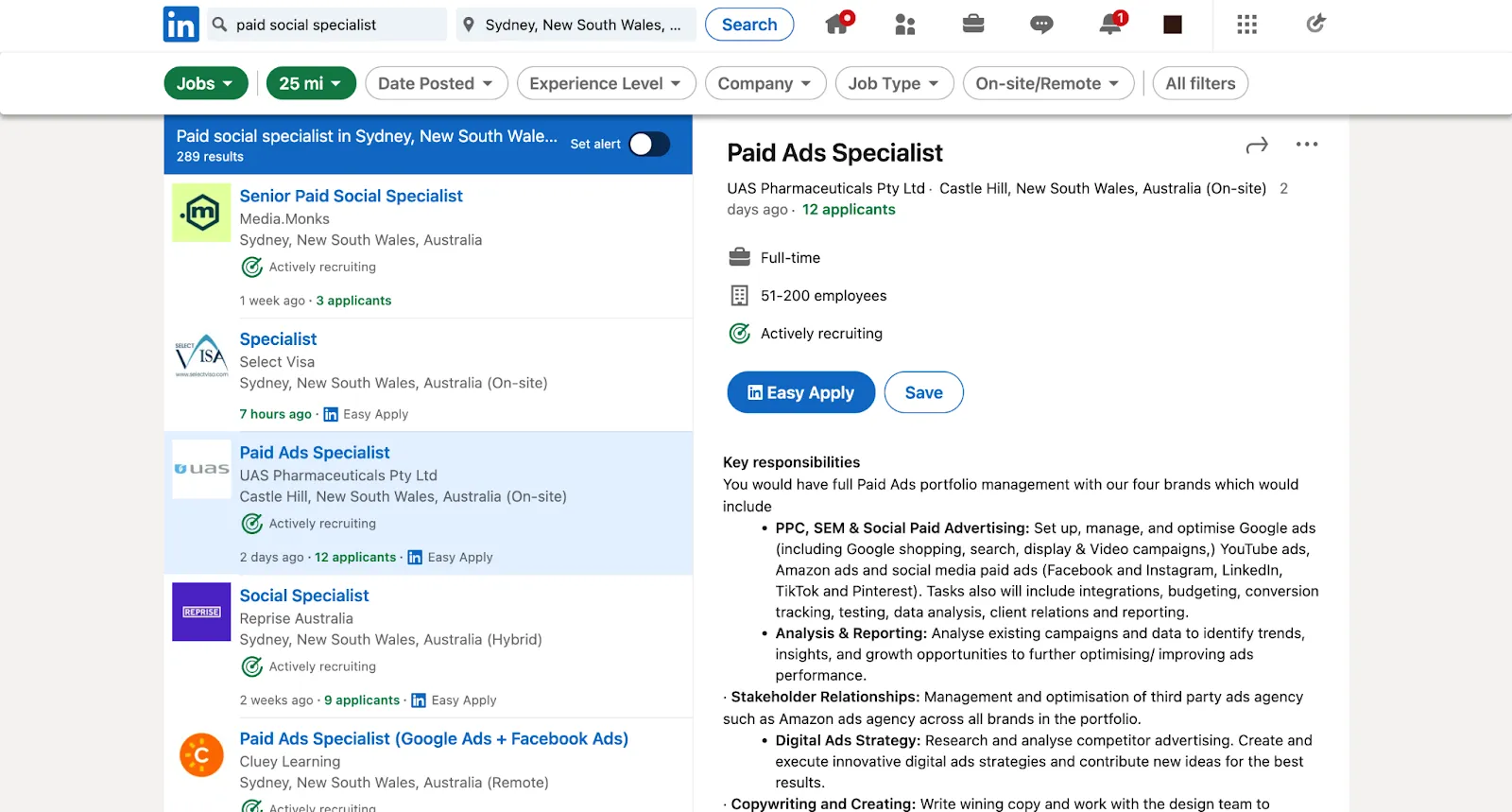Click the LinkedIn logo
Viewport: 1512px width, 812px height.
(180, 25)
